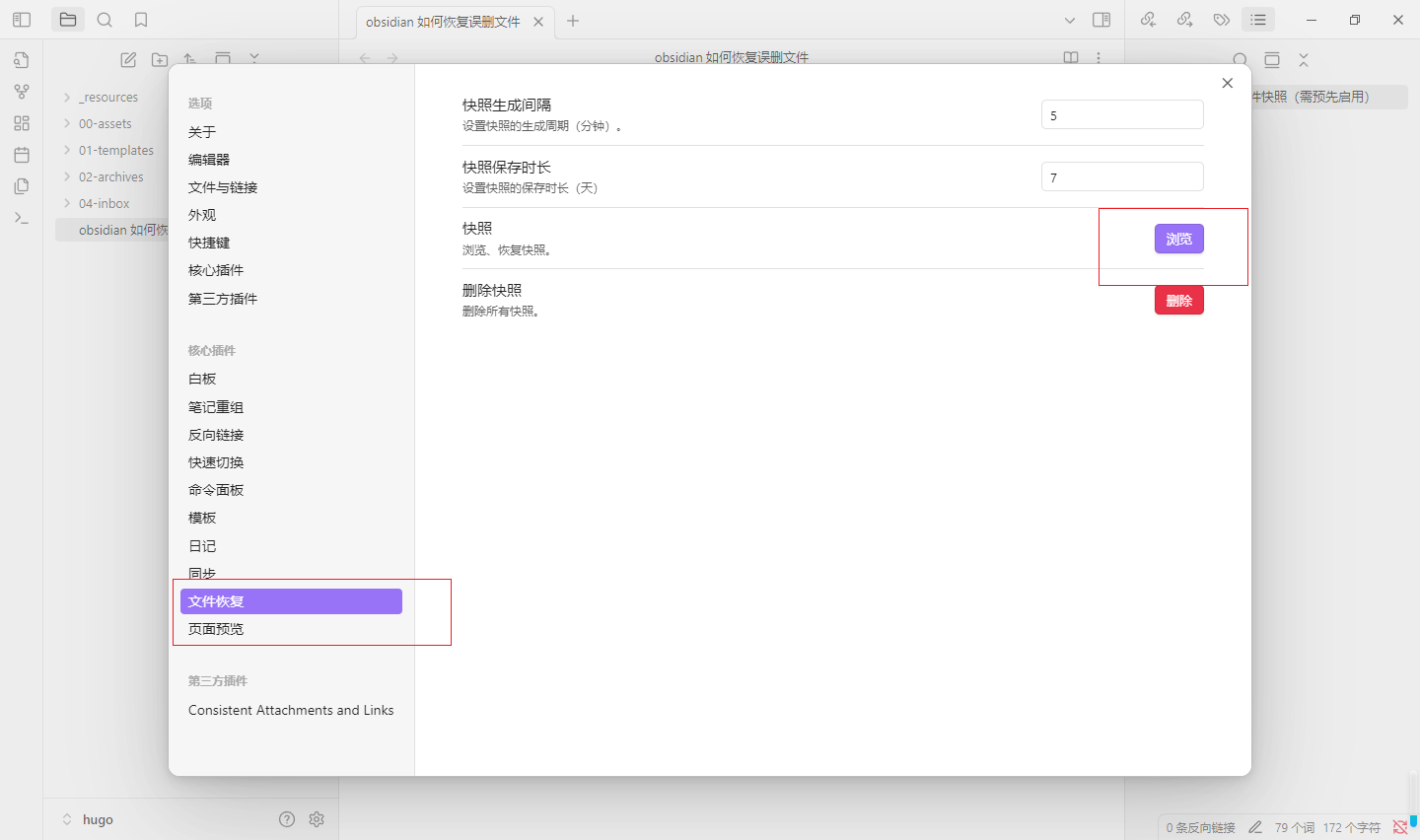Insert template via ribbon icon
Image resolution: width=1420 pixels, height=840 pixels.
tap(22, 186)
